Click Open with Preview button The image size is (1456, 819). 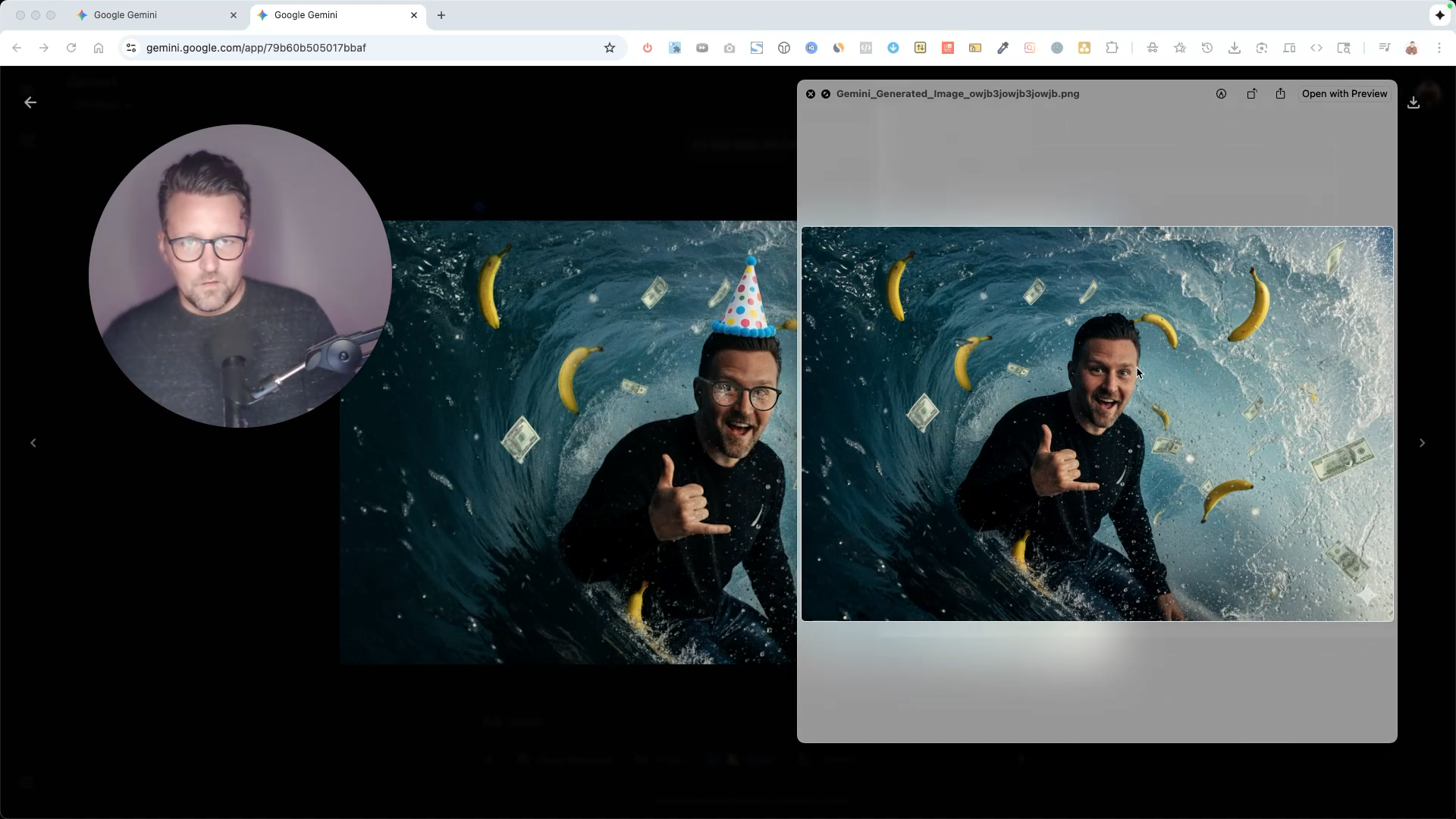click(1344, 94)
